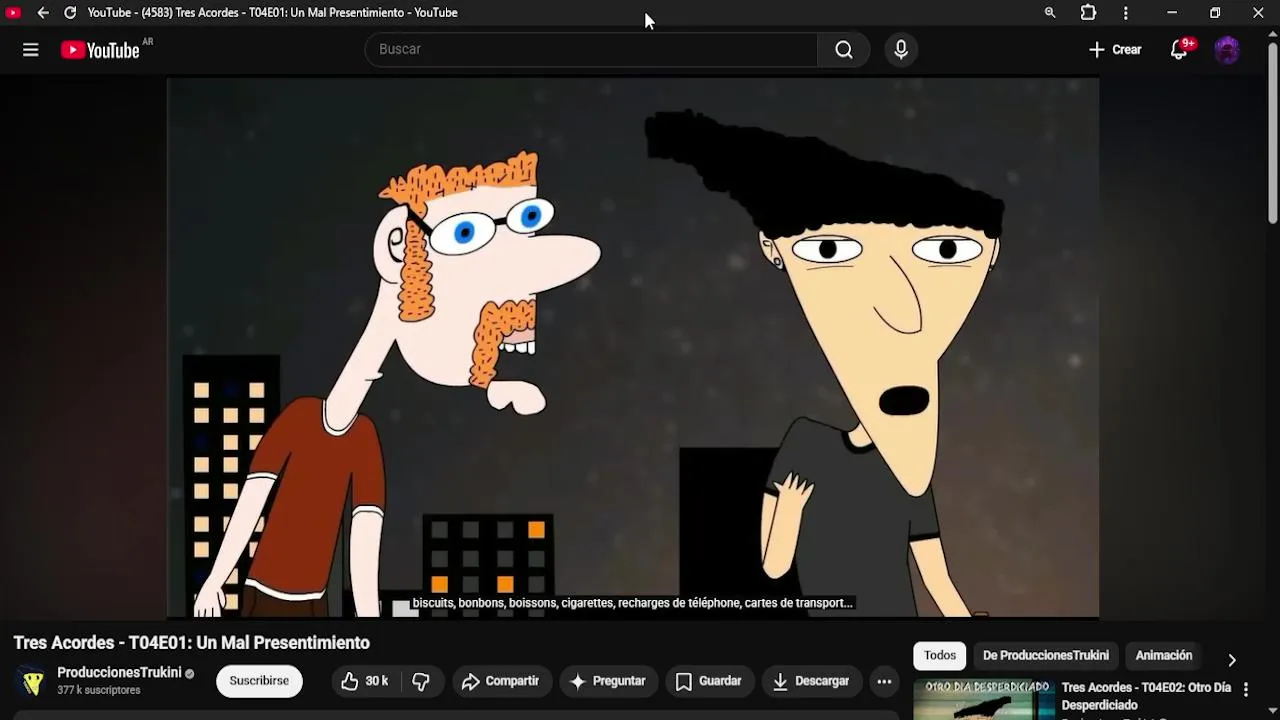Open the YouTube hamburger guide menu
The height and width of the screenshot is (720, 1280).
[x=31, y=50]
